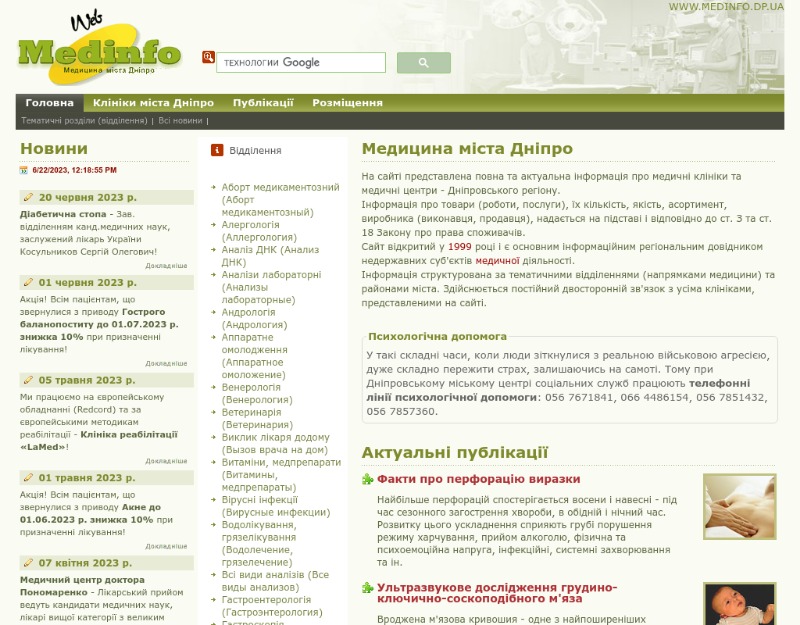Screen dimensions: 800x625
Task: Open Клініки міста Дніпро menu
Action: (x=153, y=103)
